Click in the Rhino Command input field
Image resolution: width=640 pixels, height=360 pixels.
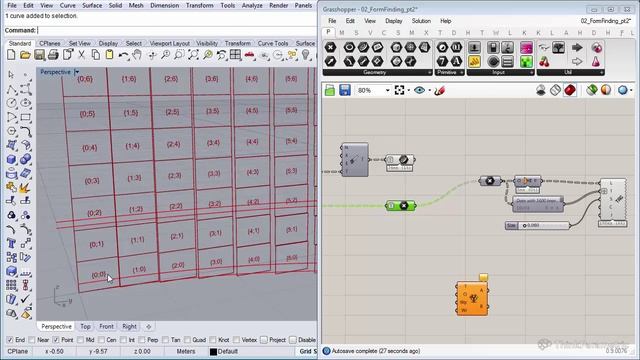pos(176,30)
